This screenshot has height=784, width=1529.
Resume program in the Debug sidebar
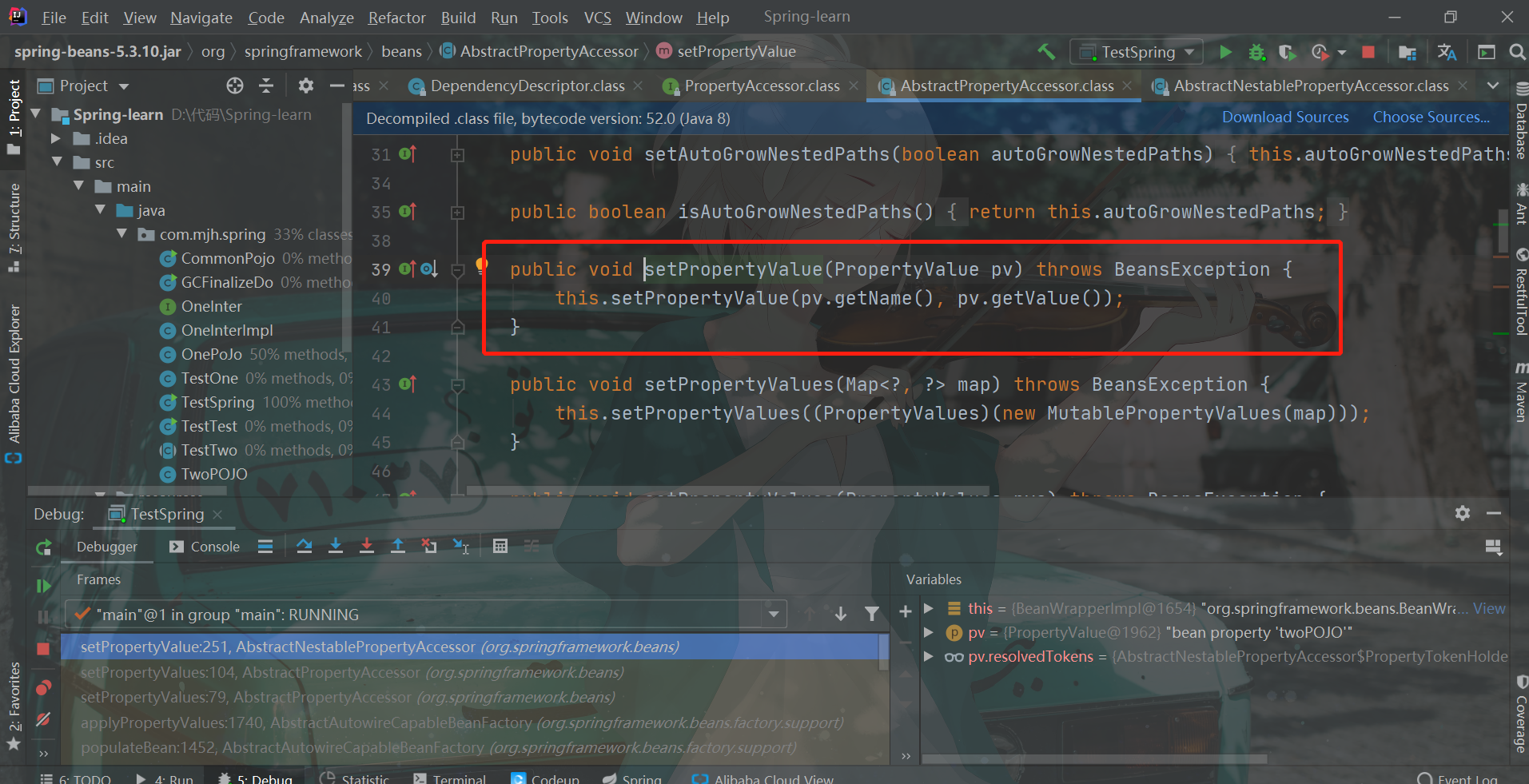tap(44, 586)
